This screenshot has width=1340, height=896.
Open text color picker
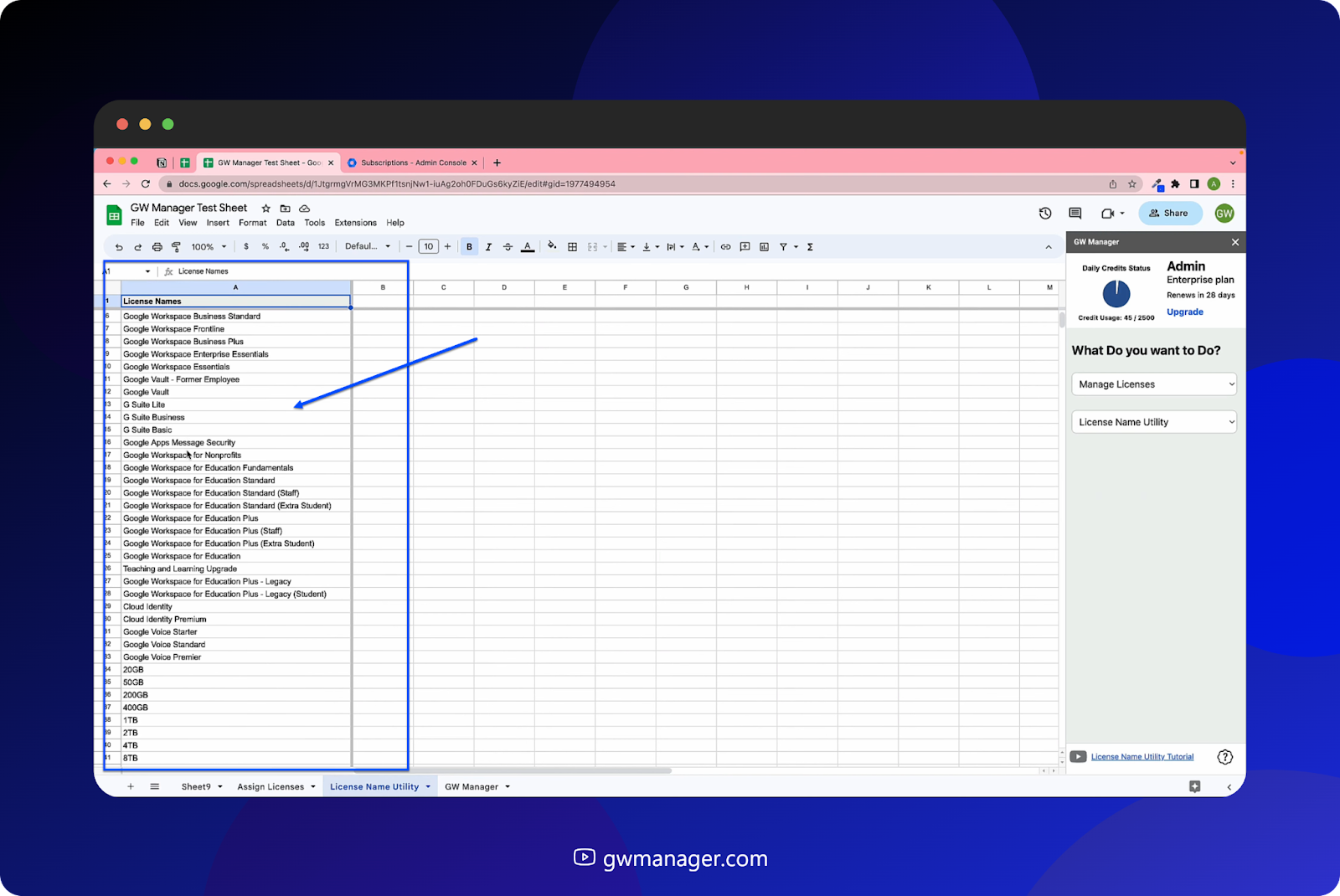(x=528, y=247)
